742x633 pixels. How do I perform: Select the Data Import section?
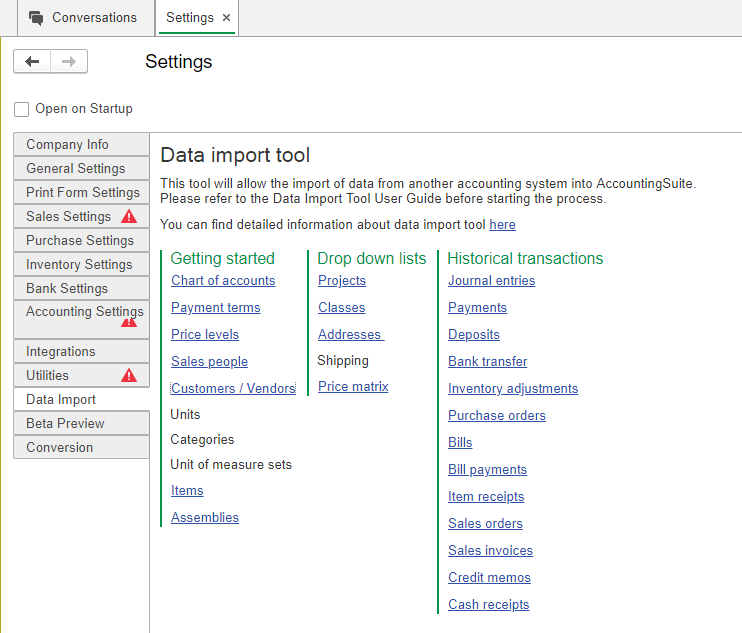point(81,400)
